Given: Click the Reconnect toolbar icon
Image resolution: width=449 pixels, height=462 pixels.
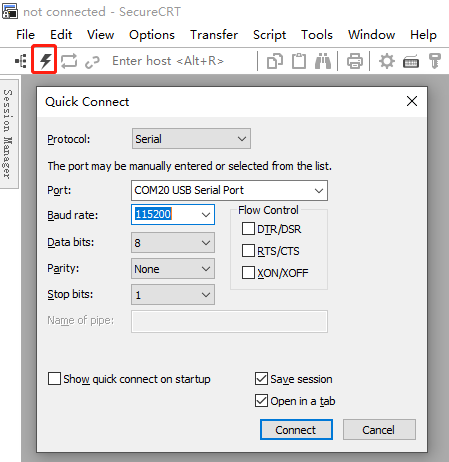Looking at the screenshot, I should click(69, 61).
